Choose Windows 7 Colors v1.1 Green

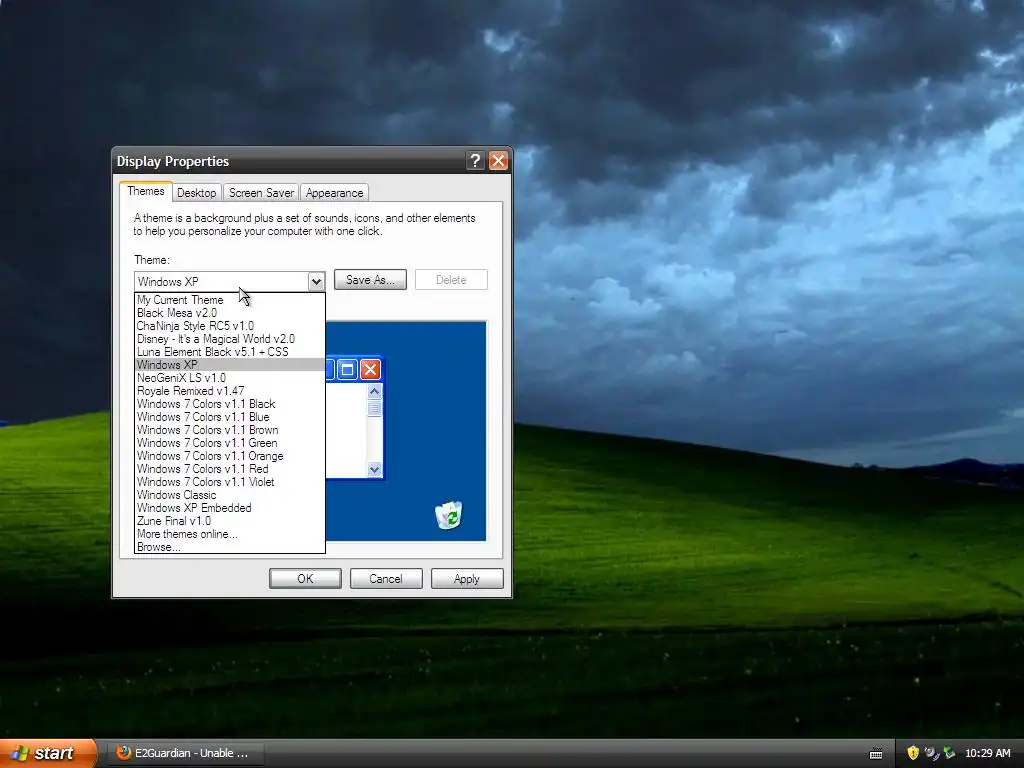pyautogui.click(x=229, y=443)
